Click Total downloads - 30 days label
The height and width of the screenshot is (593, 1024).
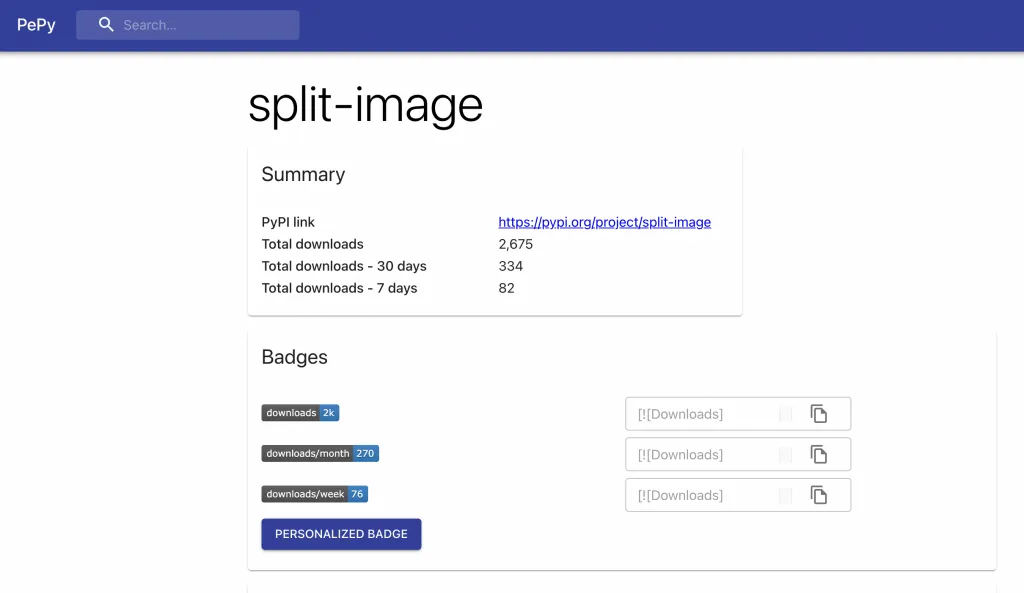coord(344,266)
